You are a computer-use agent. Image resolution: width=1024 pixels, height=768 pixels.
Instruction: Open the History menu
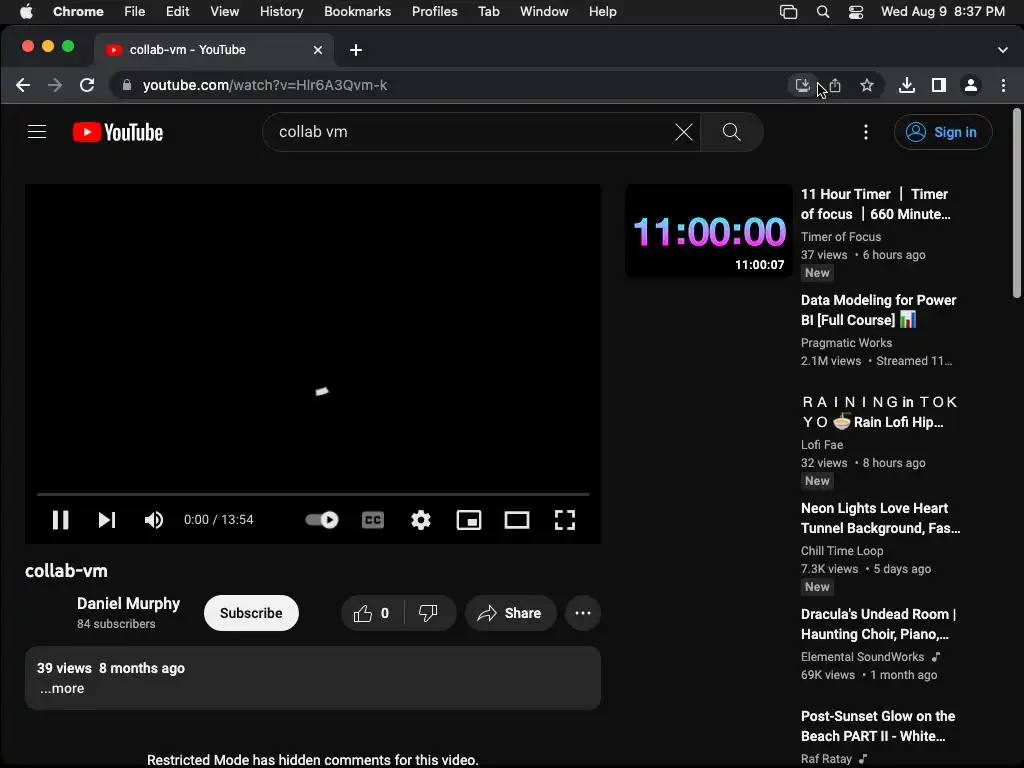pyautogui.click(x=281, y=12)
